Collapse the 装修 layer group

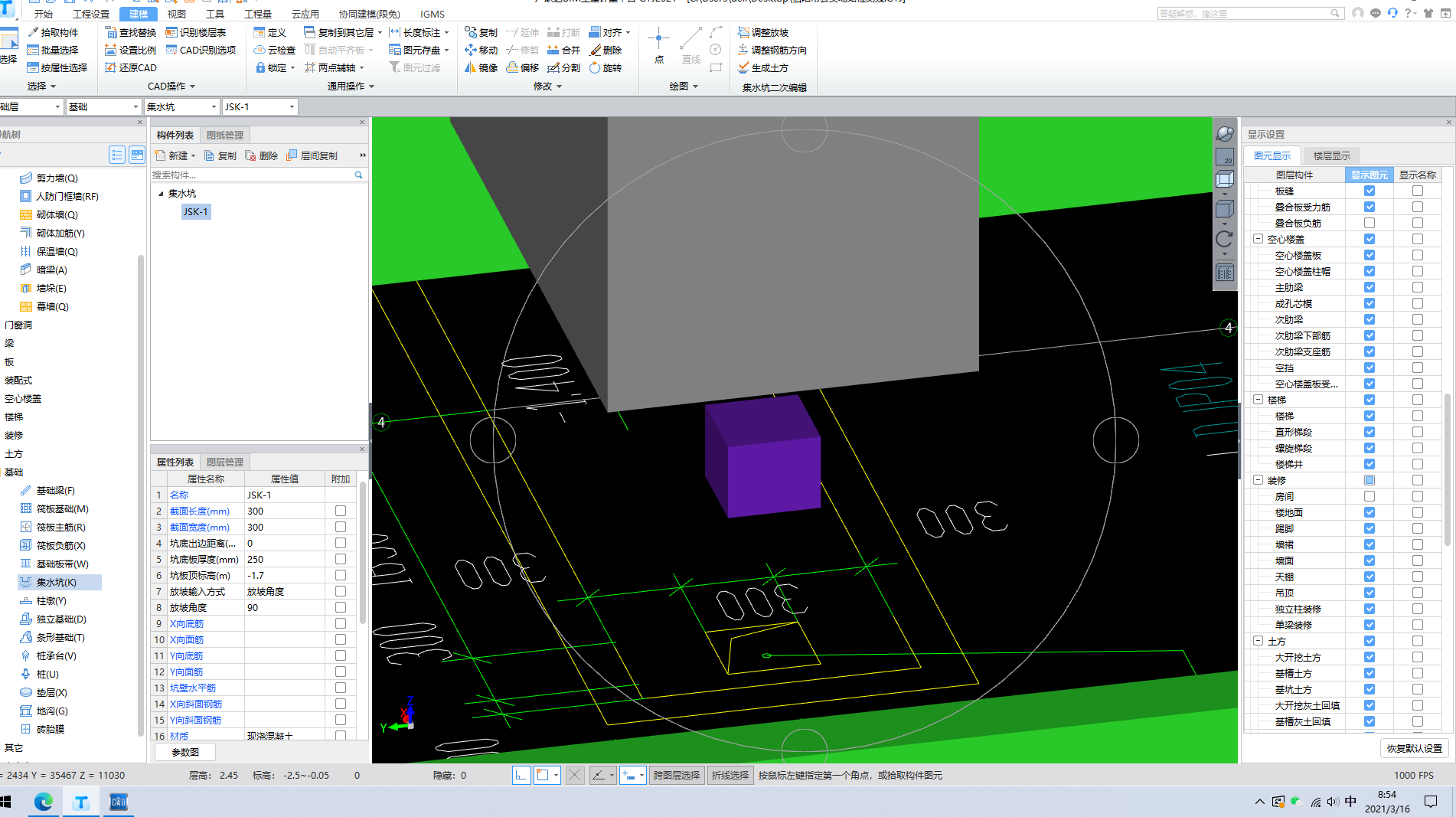(x=1258, y=480)
